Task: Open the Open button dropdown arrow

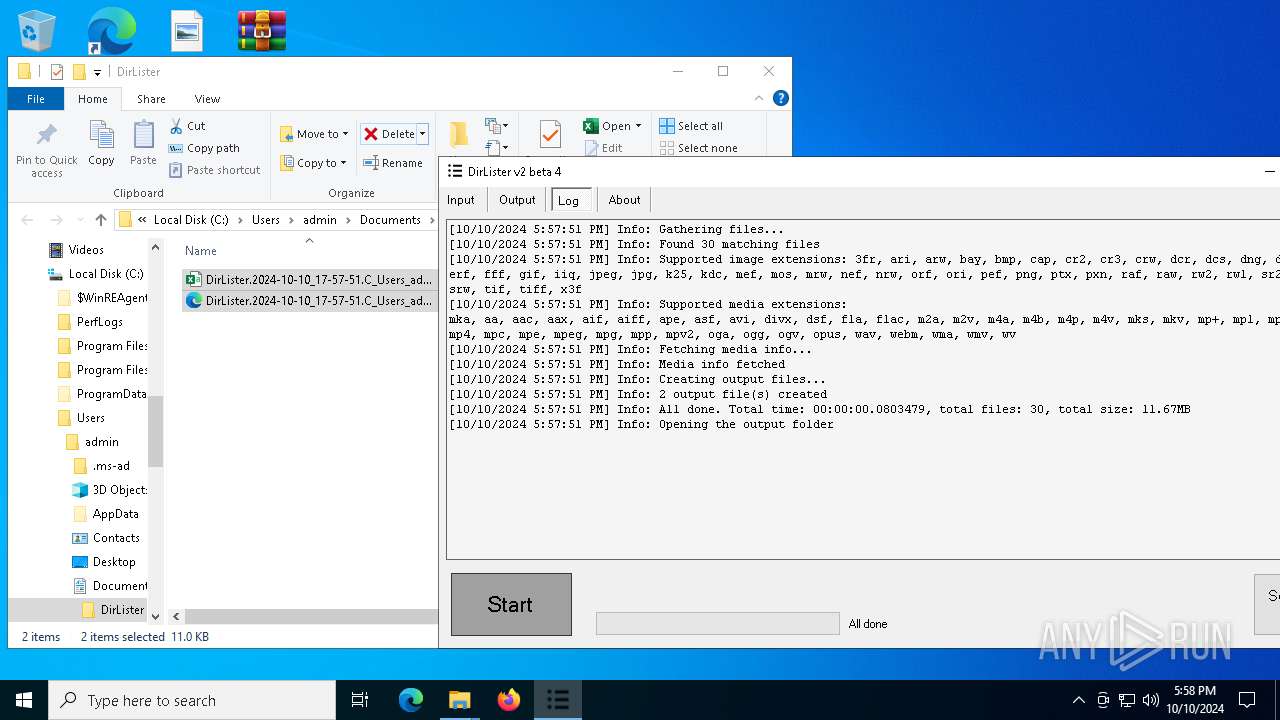Action: tap(638, 126)
